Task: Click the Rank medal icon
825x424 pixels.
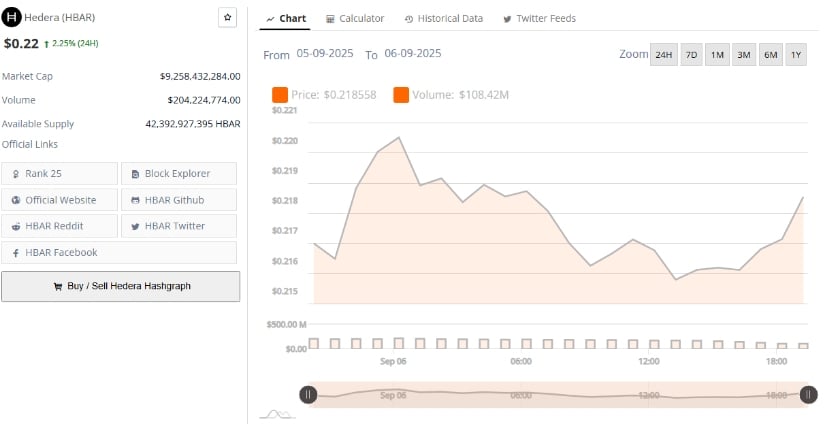Action: click(x=16, y=174)
